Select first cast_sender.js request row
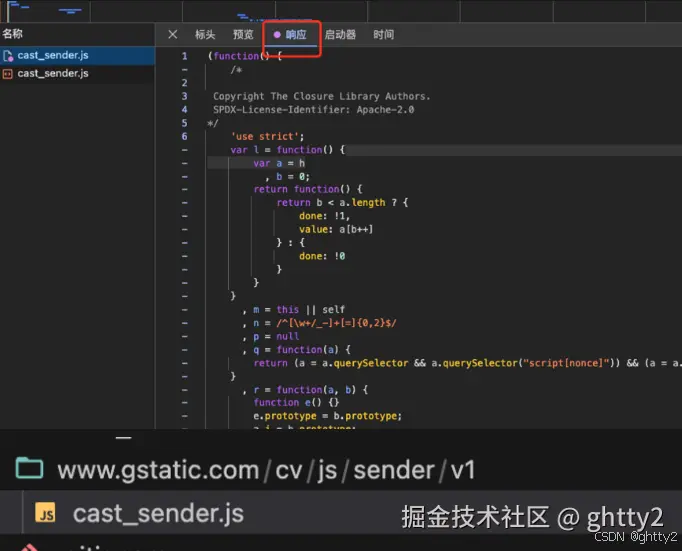 click(x=77, y=55)
